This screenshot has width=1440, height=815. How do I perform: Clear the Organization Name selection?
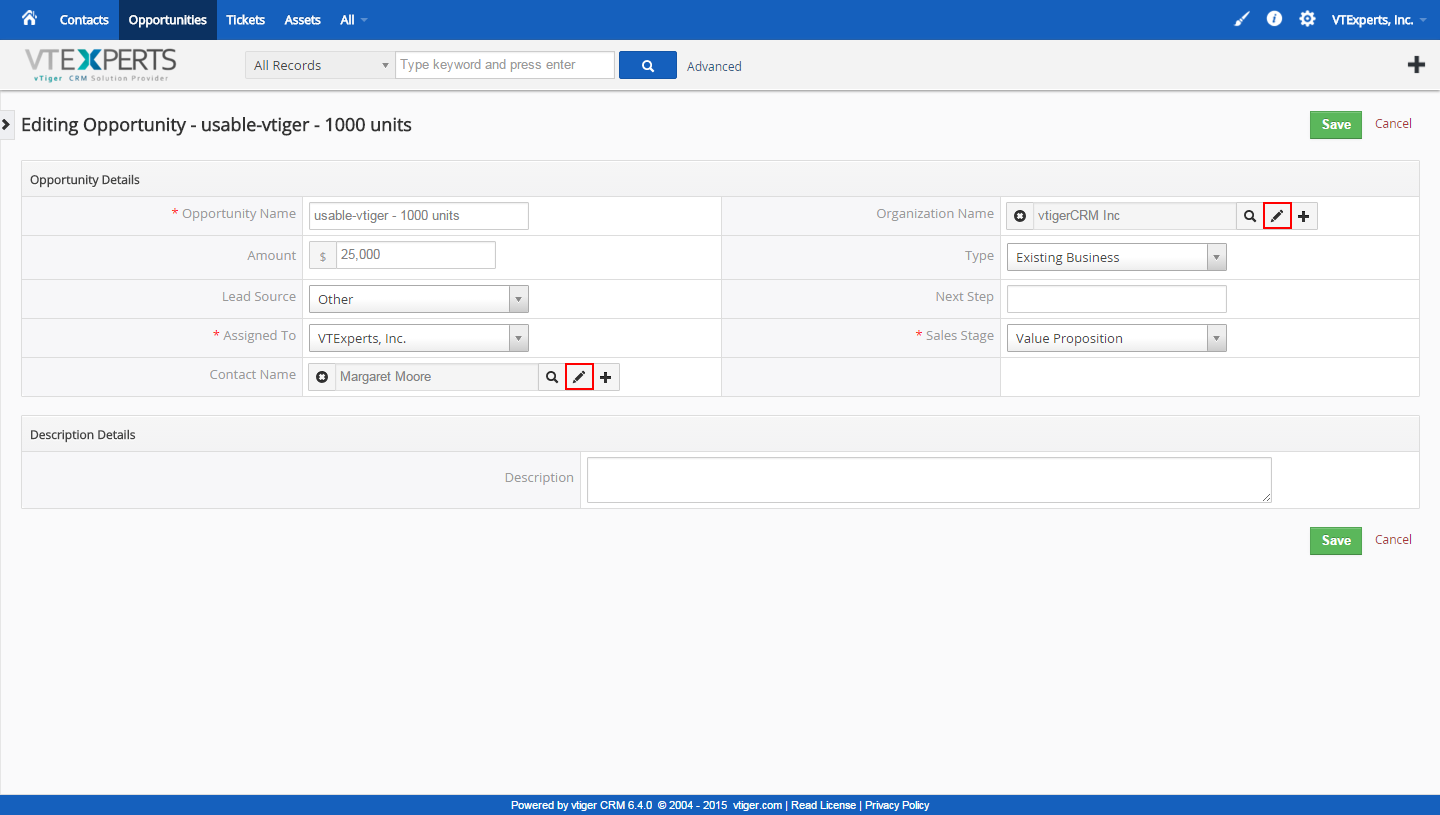click(1020, 216)
